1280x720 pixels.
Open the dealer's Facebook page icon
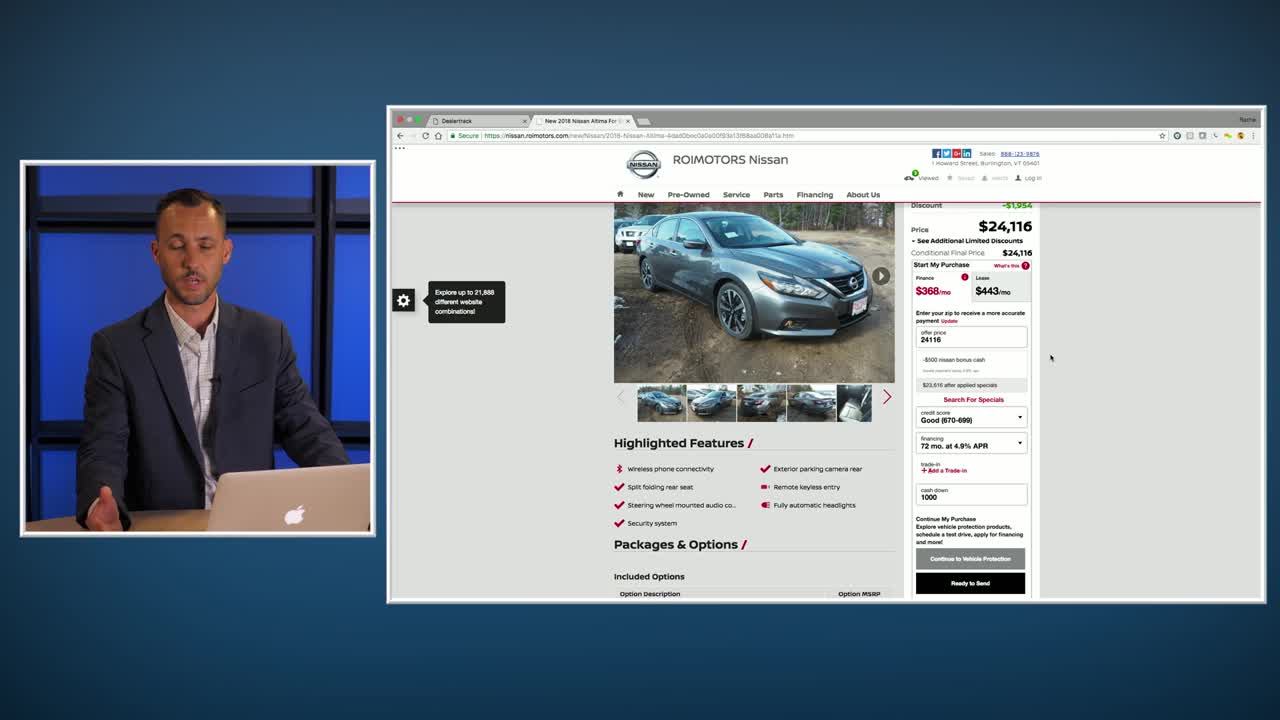936,154
